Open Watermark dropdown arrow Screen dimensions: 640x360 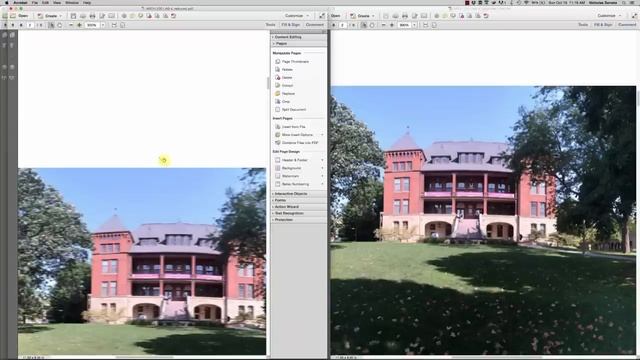pyautogui.click(x=322, y=176)
